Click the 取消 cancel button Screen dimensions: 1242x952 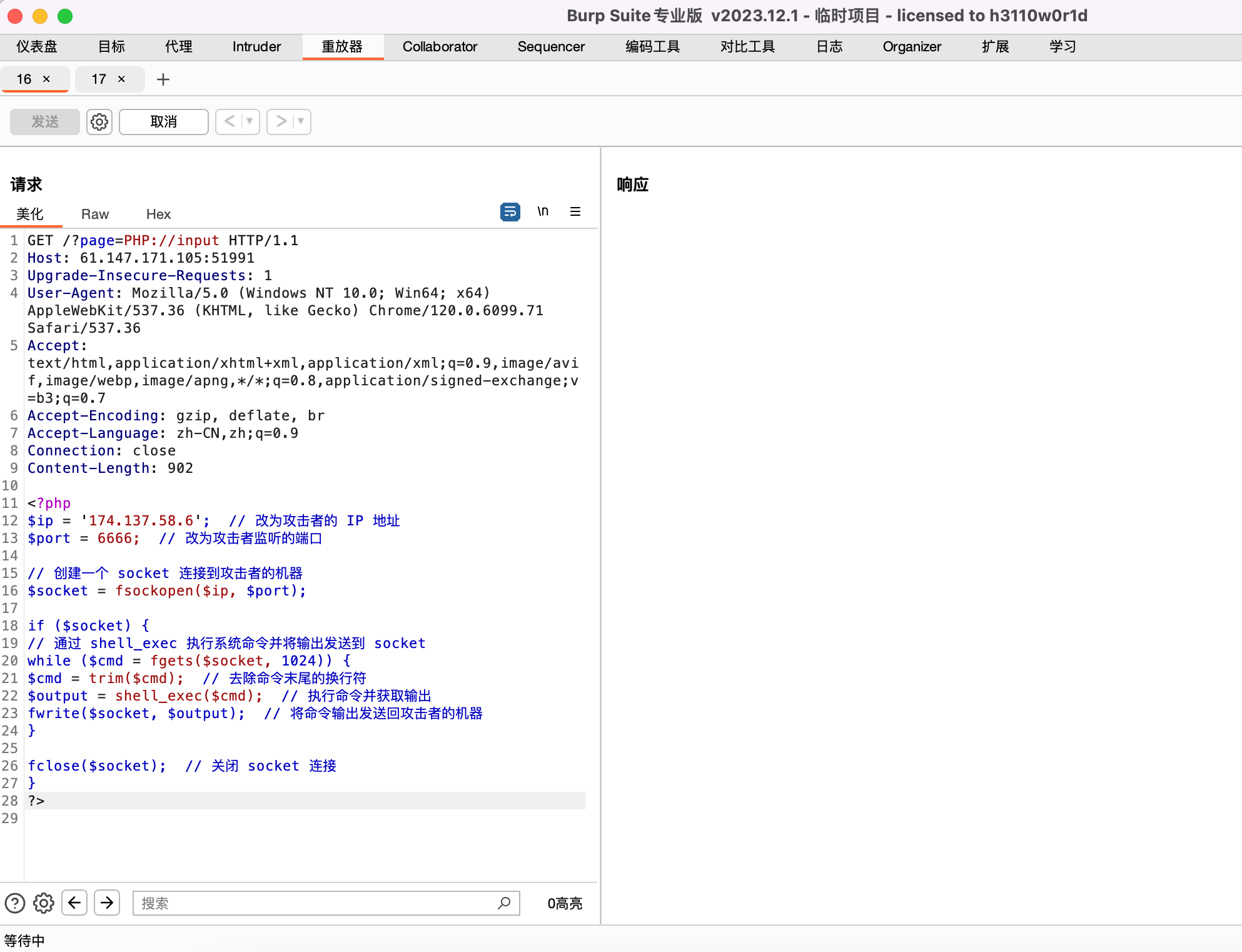tap(163, 121)
